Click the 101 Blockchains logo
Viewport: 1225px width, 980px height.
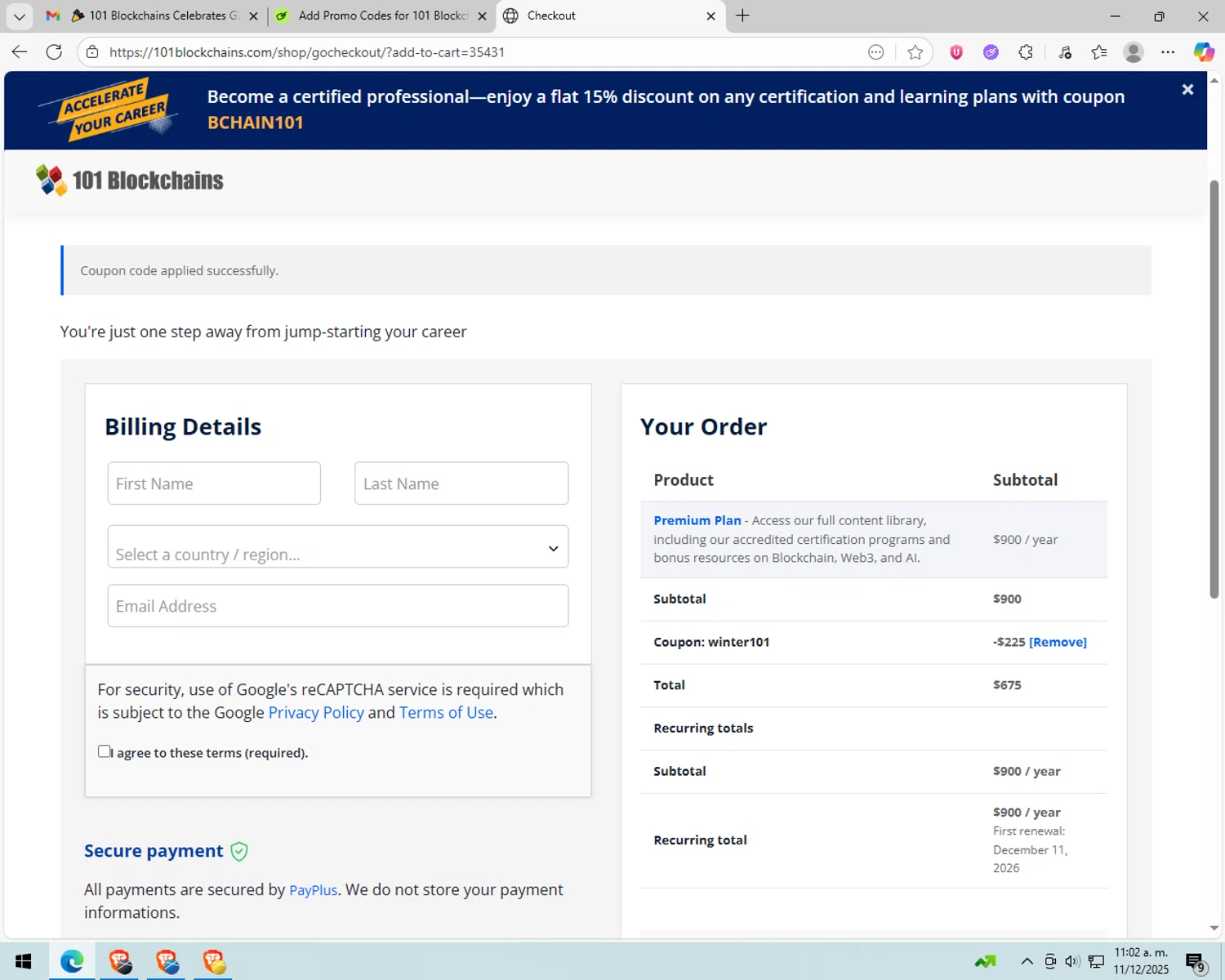130,180
